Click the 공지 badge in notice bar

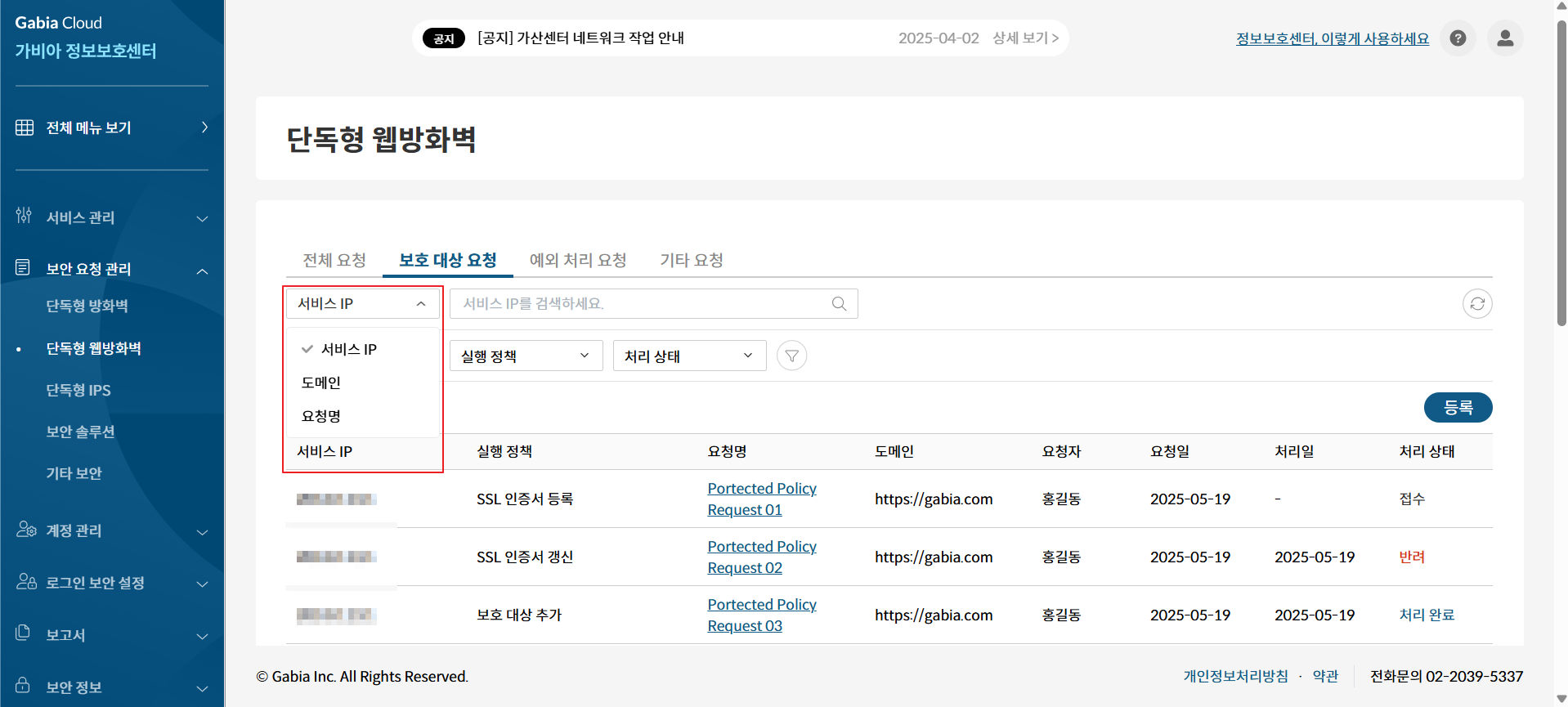(x=444, y=38)
